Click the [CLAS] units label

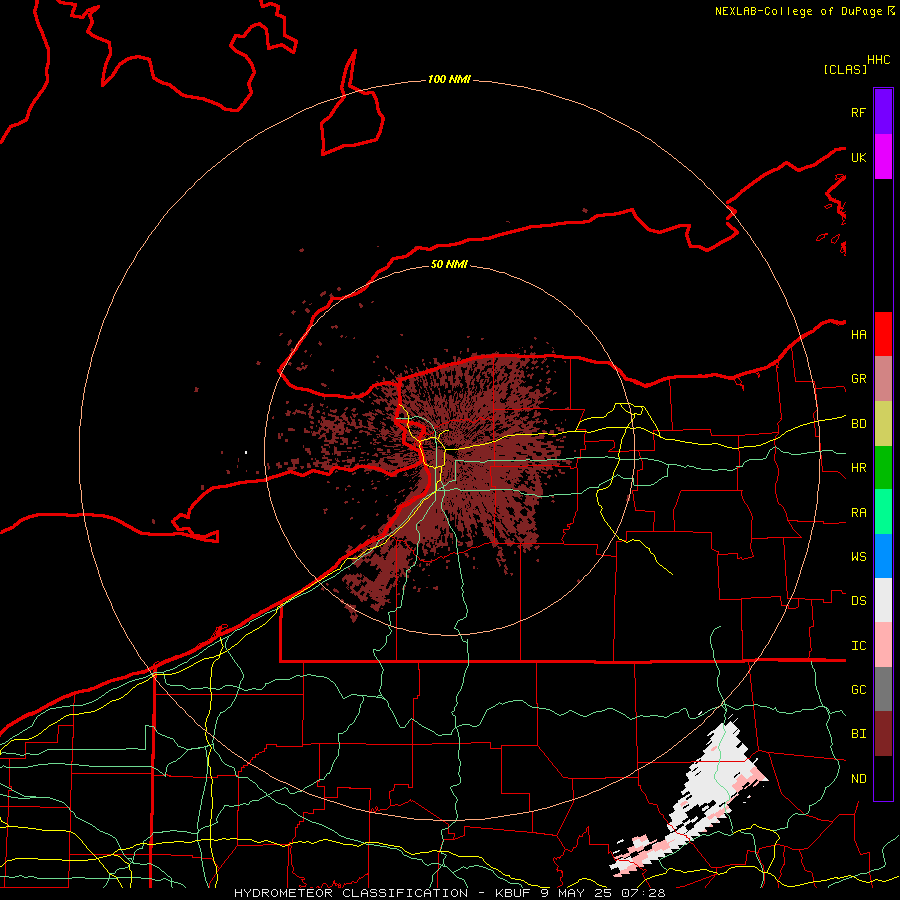coord(845,69)
